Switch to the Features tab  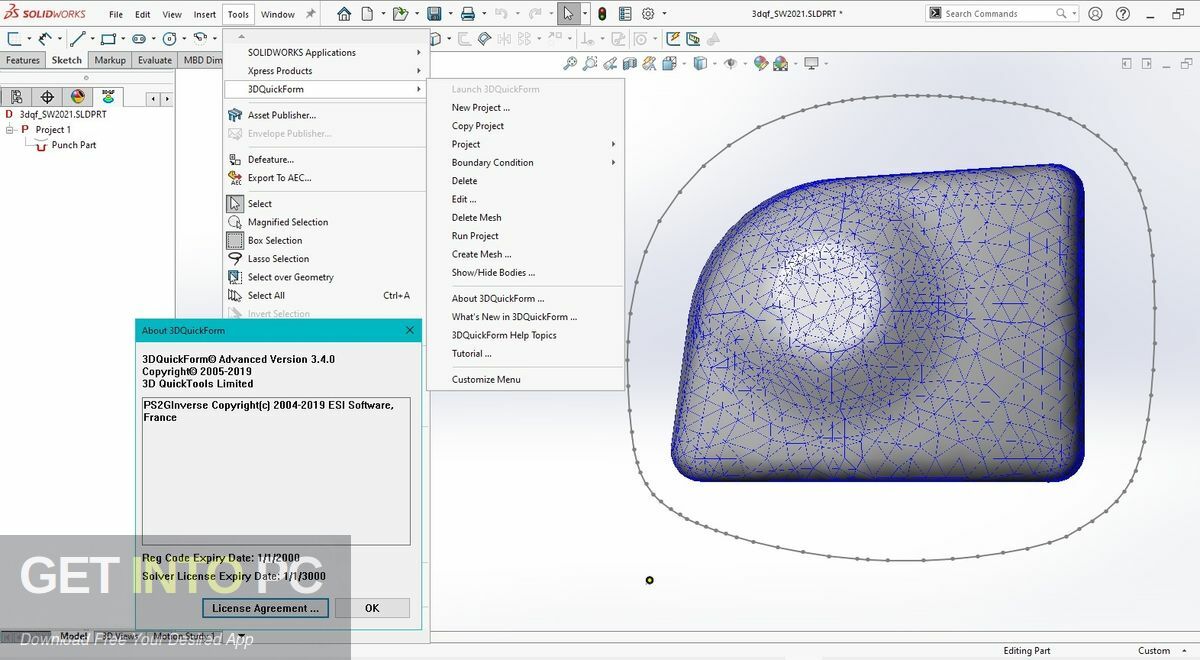[x=22, y=60]
